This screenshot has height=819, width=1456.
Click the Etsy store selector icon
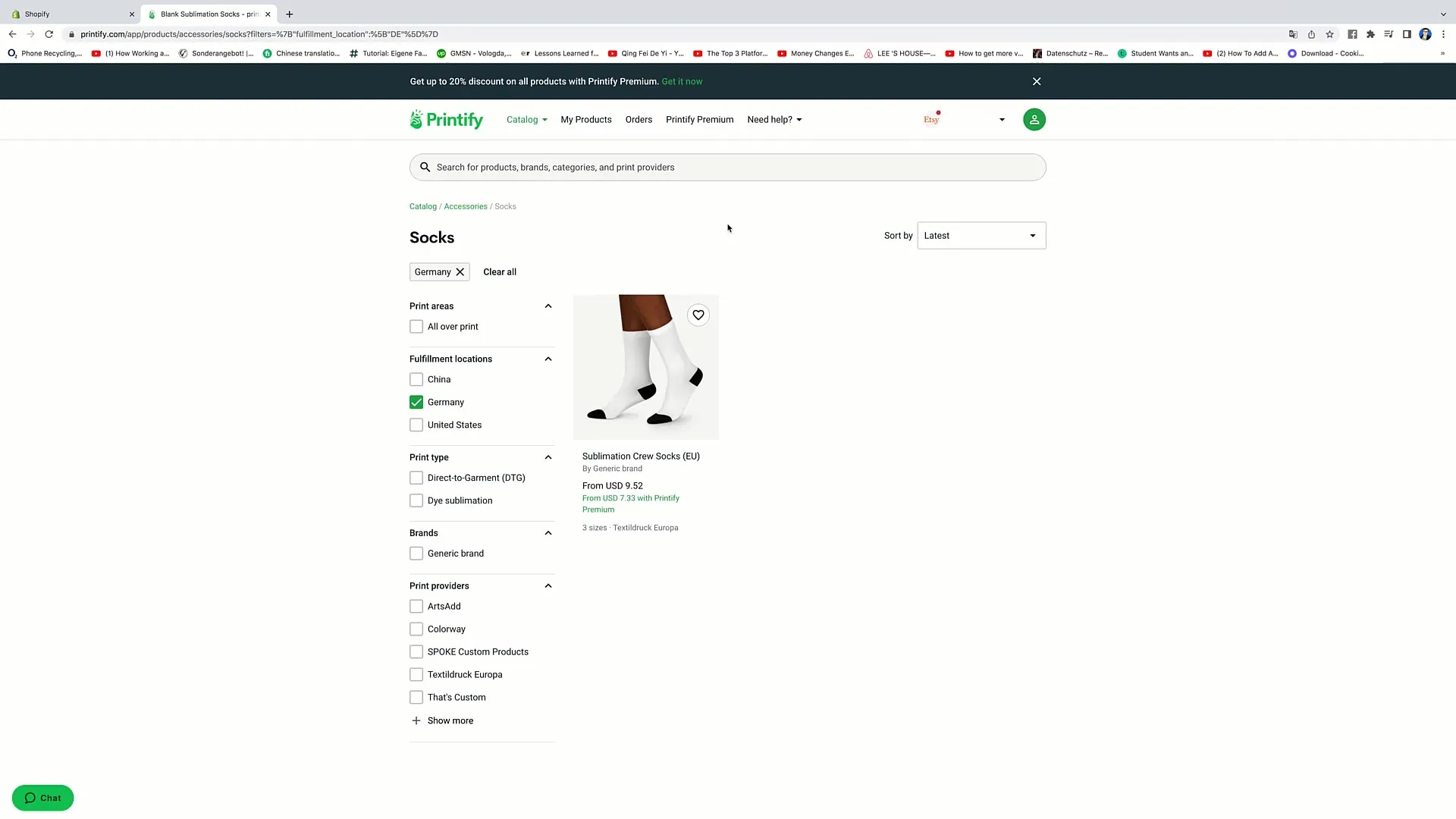point(931,119)
